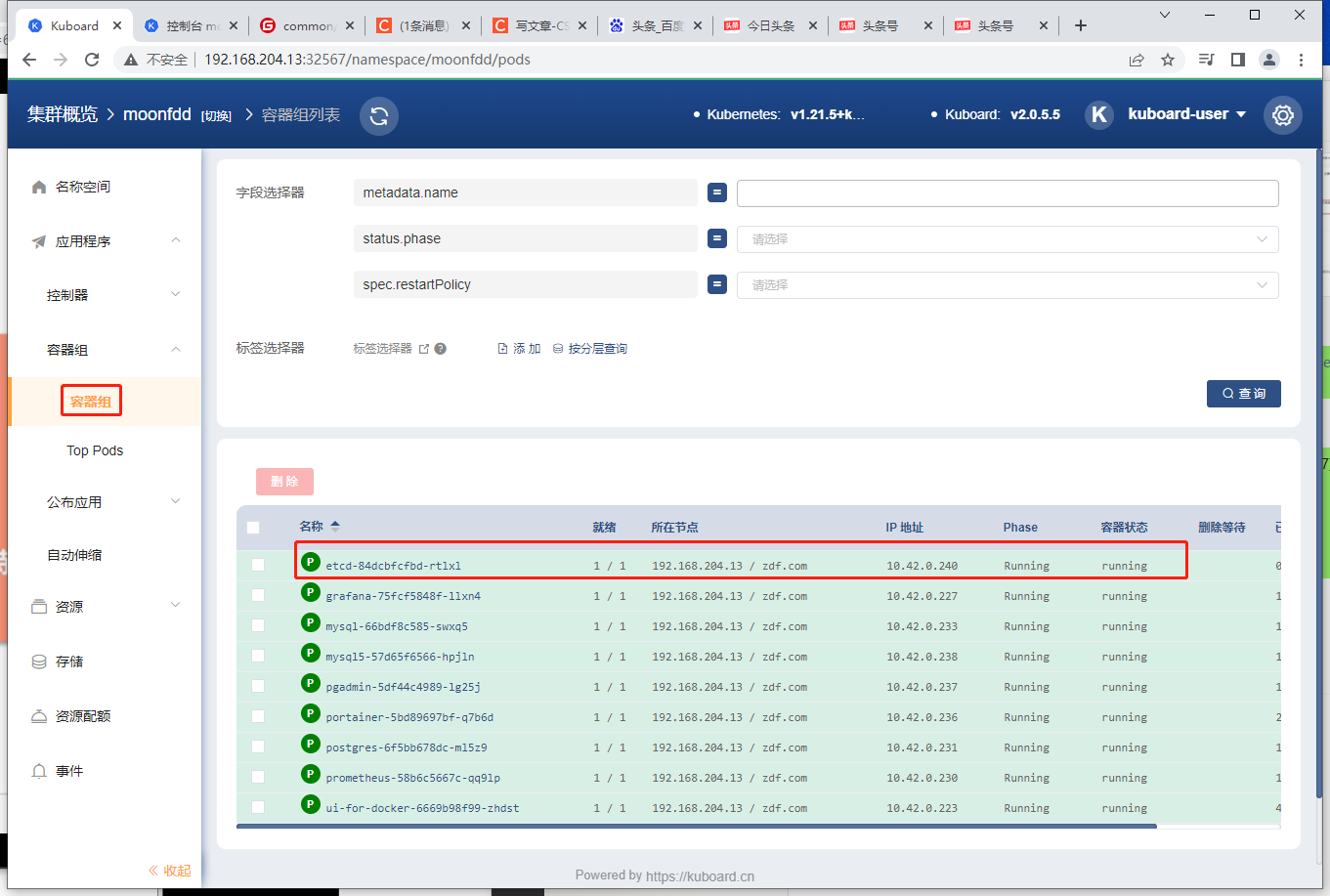This screenshot has height=896, width=1330.
Task: Click the Kuboard K logo avatar
Action: click(1099, 114)
